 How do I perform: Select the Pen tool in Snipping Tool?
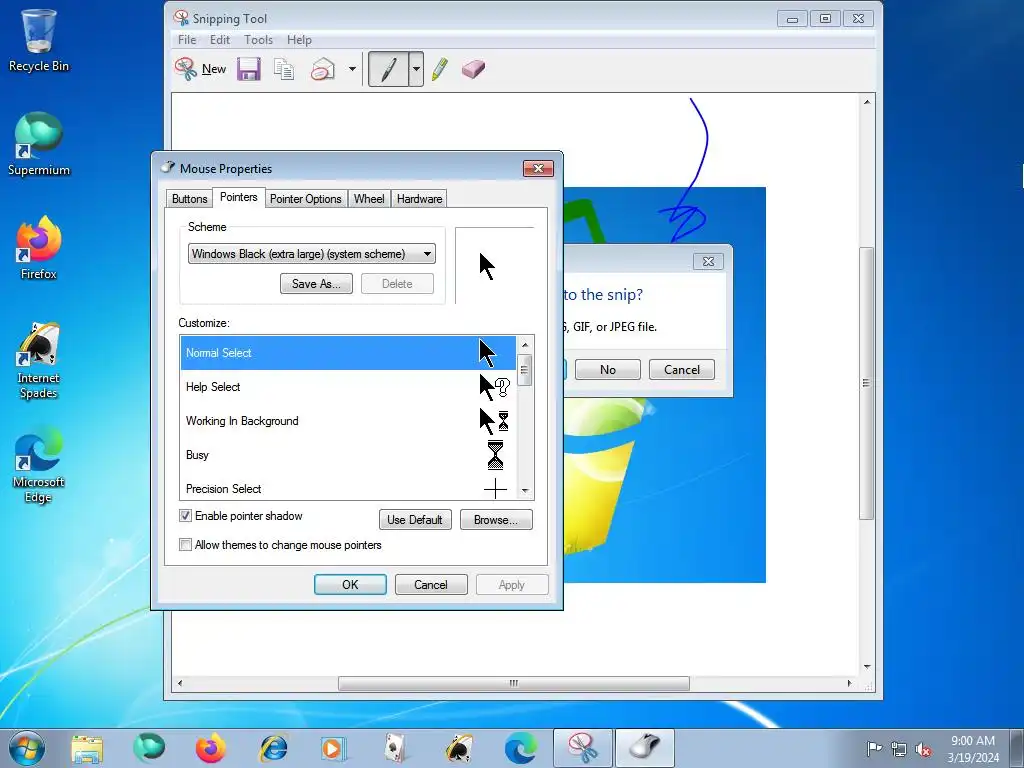pyautogui.click(x=389, y=69)
